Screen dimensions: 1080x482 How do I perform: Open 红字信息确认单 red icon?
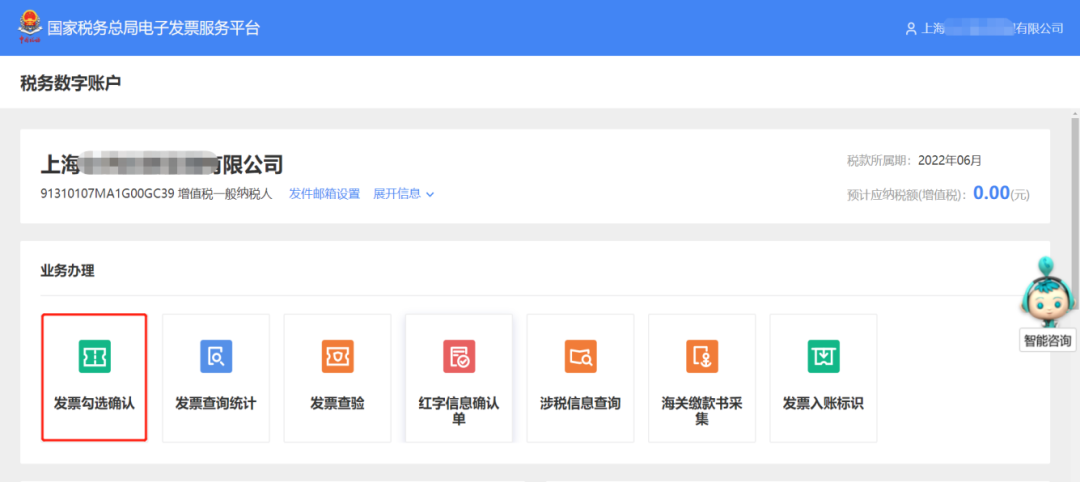tap(459, 357)
